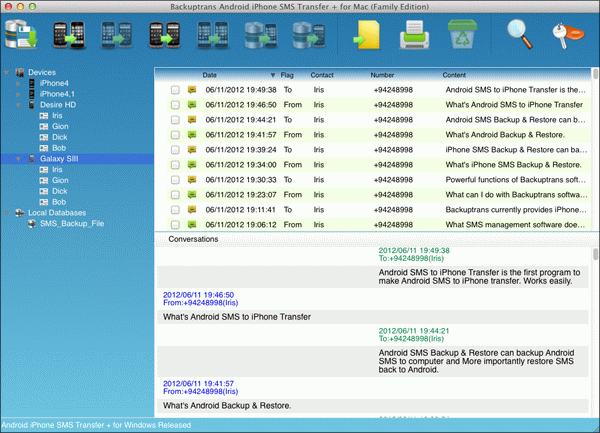Click the Android to iPhone transfer toolbar icon
Screen dimensions: 600x433
click(69, 35)
